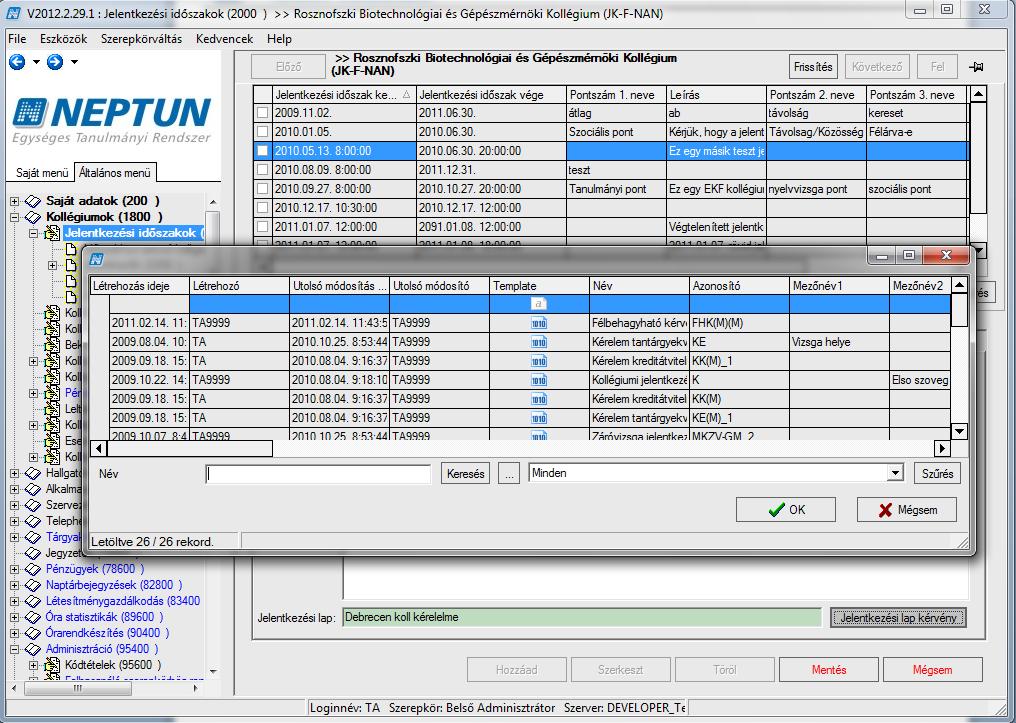This screenshot has width=1016, height=723.
Task: Expand the Saját adatok tree node
Action: (15, 201)
